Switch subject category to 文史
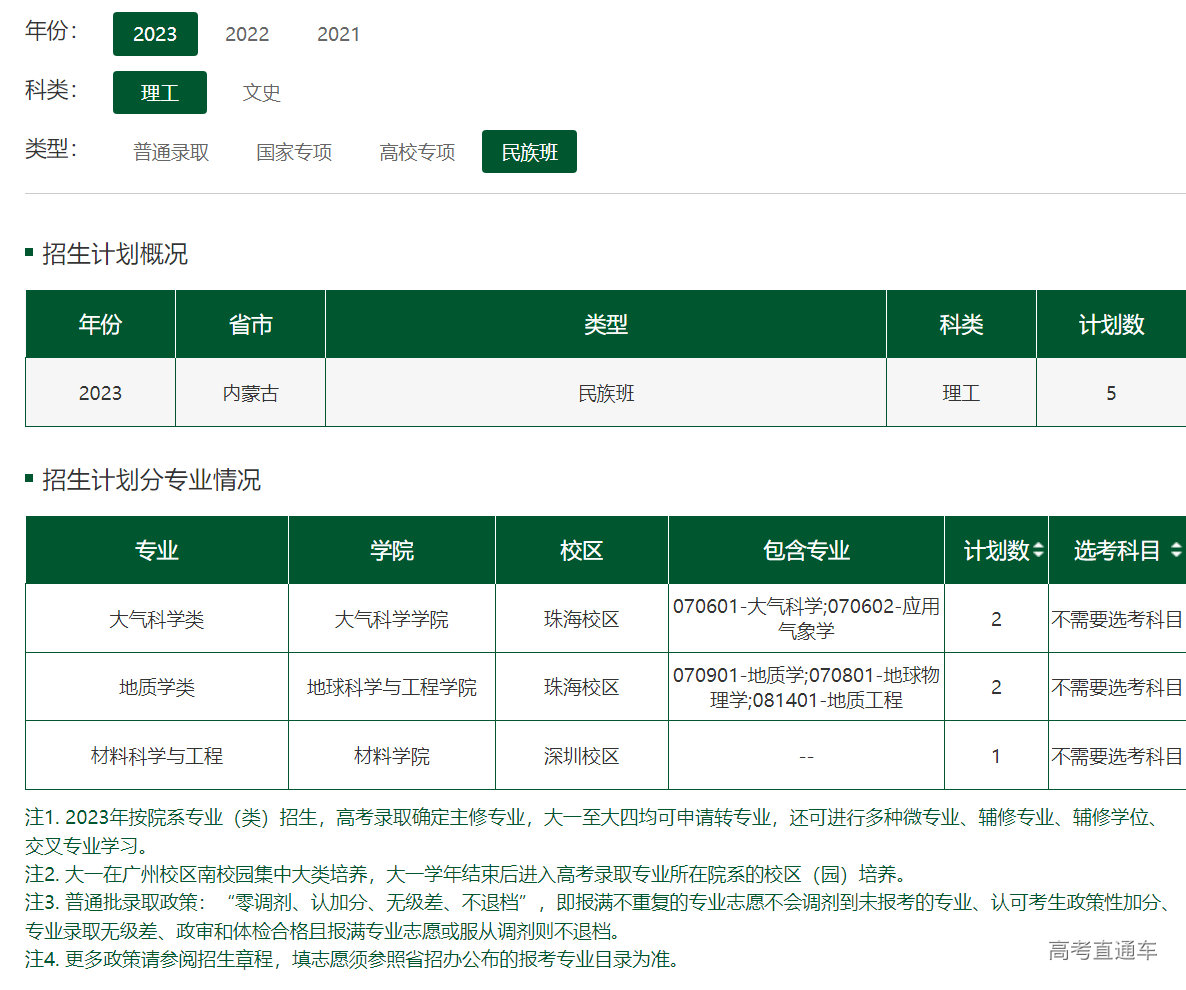1186x990 pixels. [261, 93]
